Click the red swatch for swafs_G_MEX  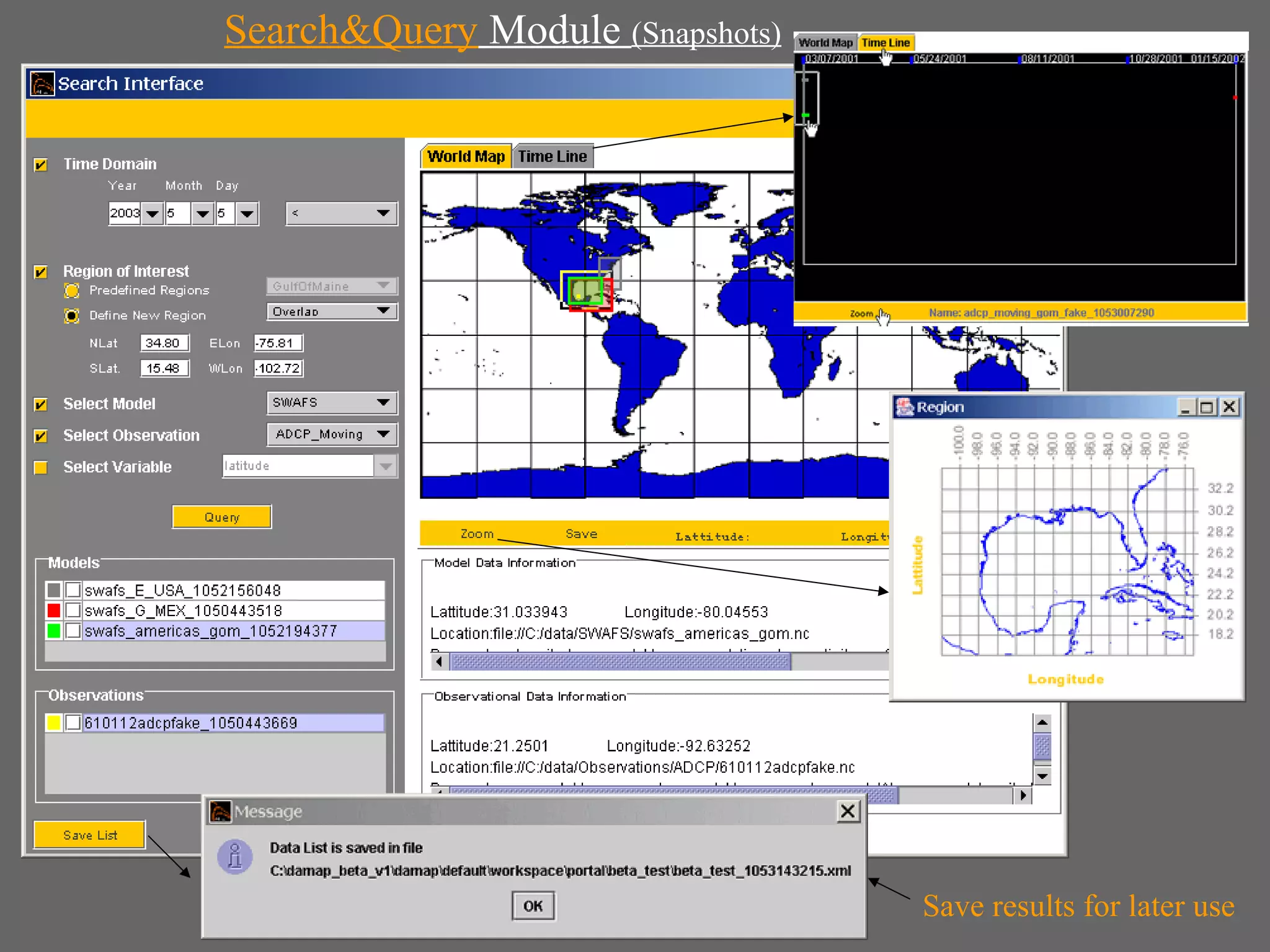(54, 610)
